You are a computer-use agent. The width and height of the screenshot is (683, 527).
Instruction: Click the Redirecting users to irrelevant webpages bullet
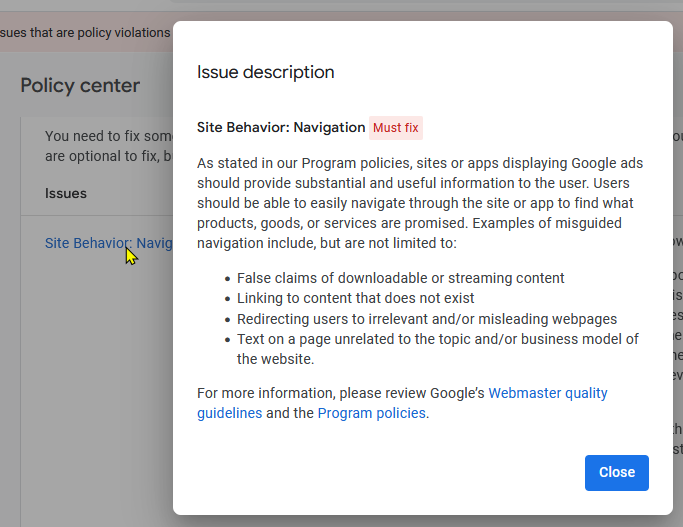[426, 319]
